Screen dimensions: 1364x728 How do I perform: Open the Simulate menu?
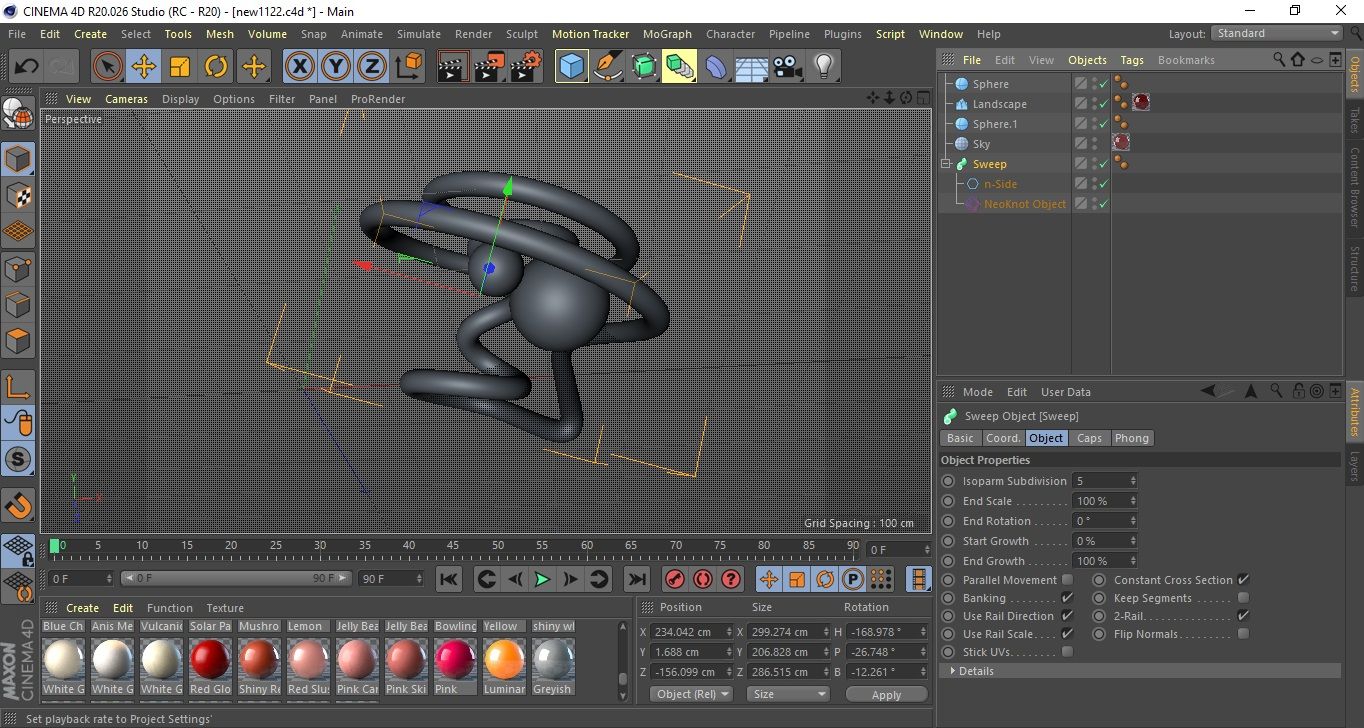418,34
